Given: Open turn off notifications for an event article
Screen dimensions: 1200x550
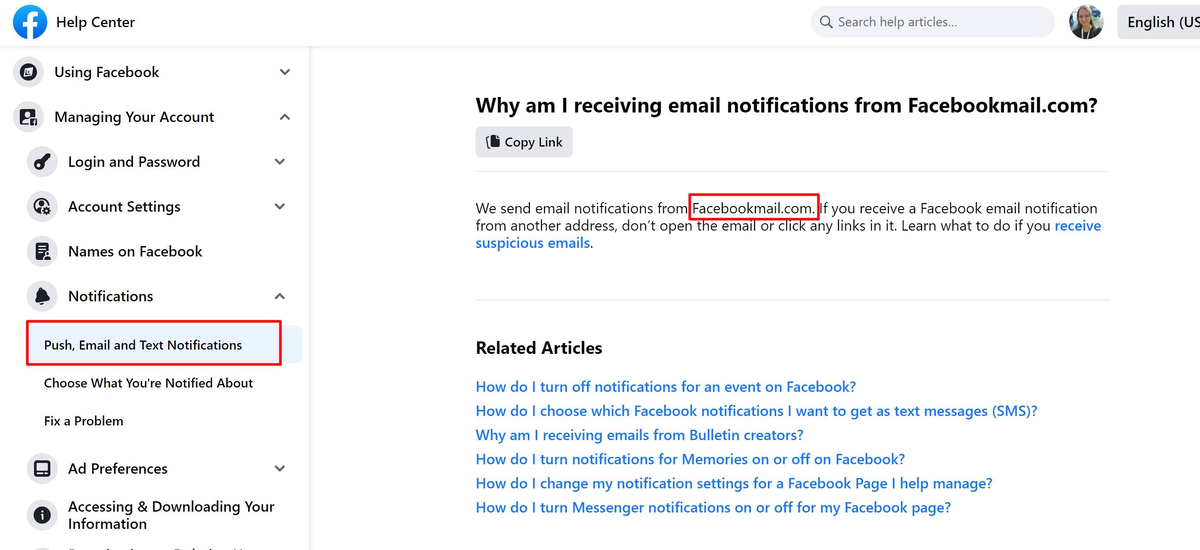Looking at the screenshot, I should click(666, 387).
